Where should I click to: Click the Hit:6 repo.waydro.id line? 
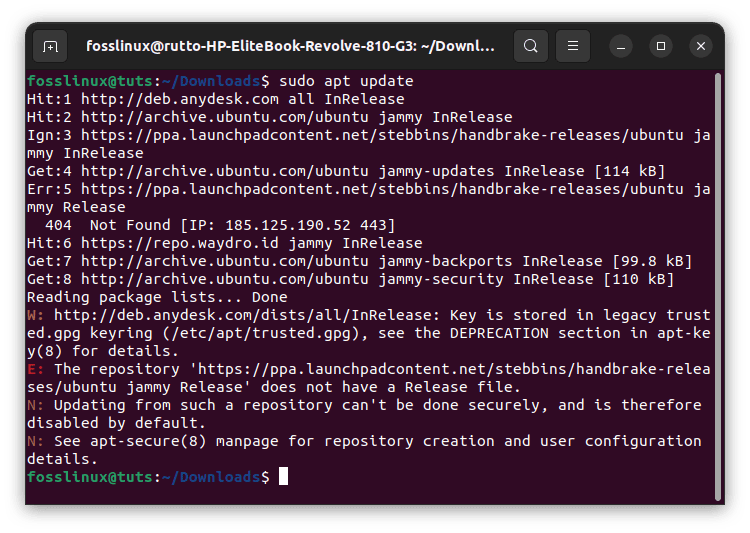(x=225, y=243)
